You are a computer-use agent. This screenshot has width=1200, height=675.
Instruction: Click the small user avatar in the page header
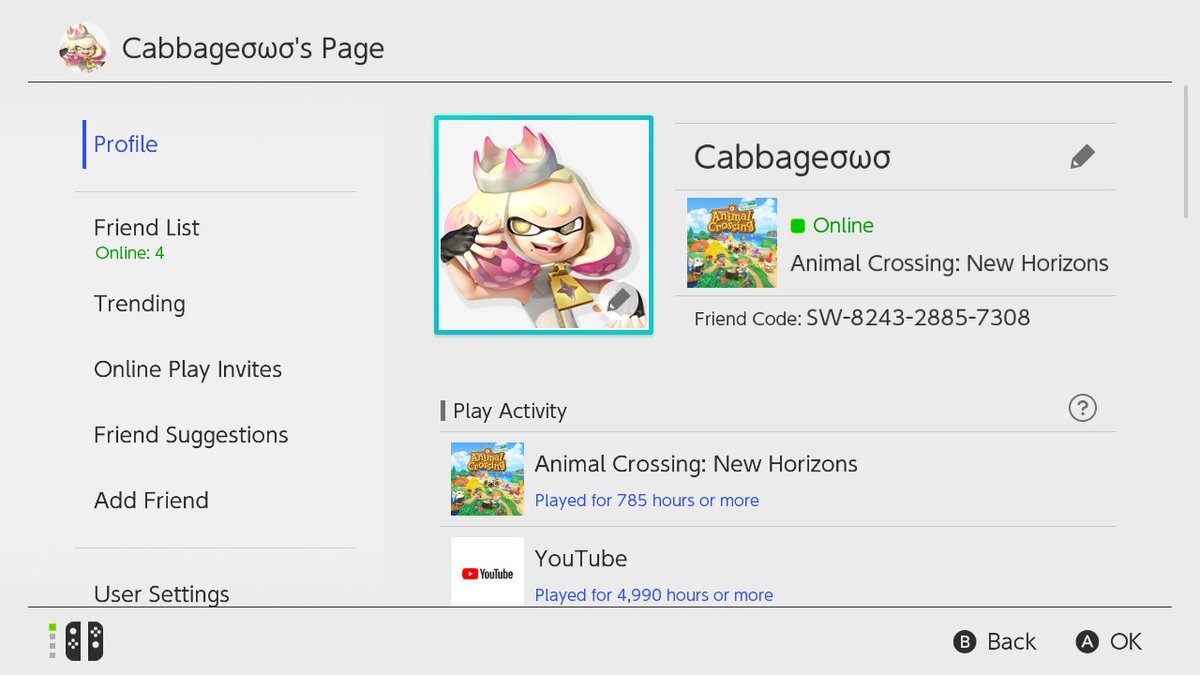(84, 48)
